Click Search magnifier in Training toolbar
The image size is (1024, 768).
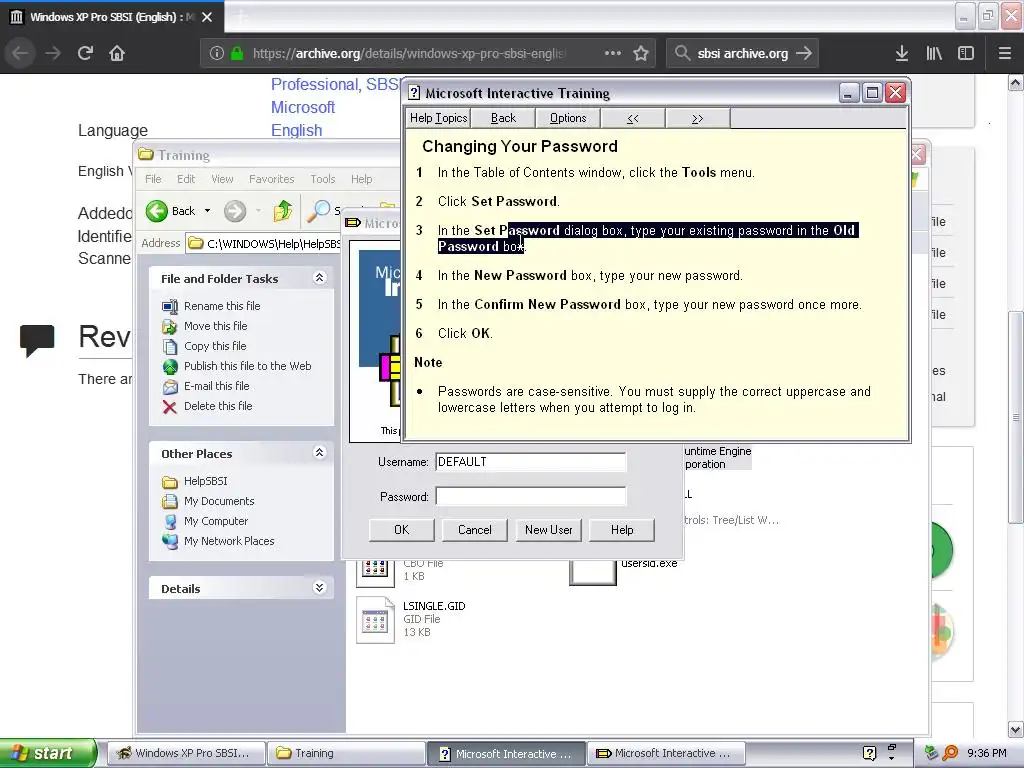pyautogui.click(x=319, y=211)
